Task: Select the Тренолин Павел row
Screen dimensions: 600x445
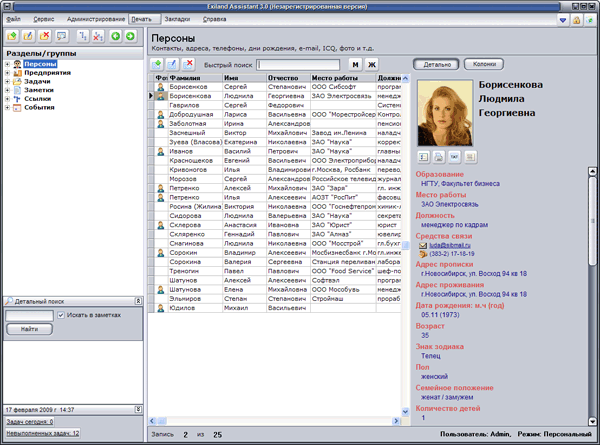Action: click(x=274, y=271)
